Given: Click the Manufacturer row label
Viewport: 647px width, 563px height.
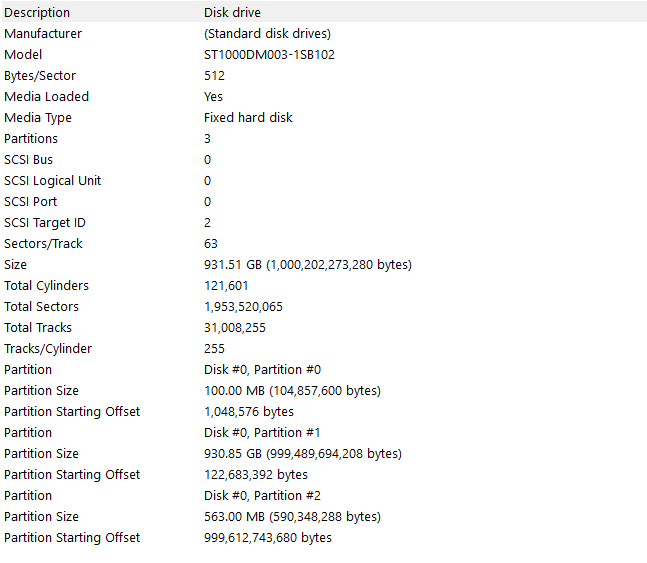Looking at the screenshot, I should pos(43,33).
